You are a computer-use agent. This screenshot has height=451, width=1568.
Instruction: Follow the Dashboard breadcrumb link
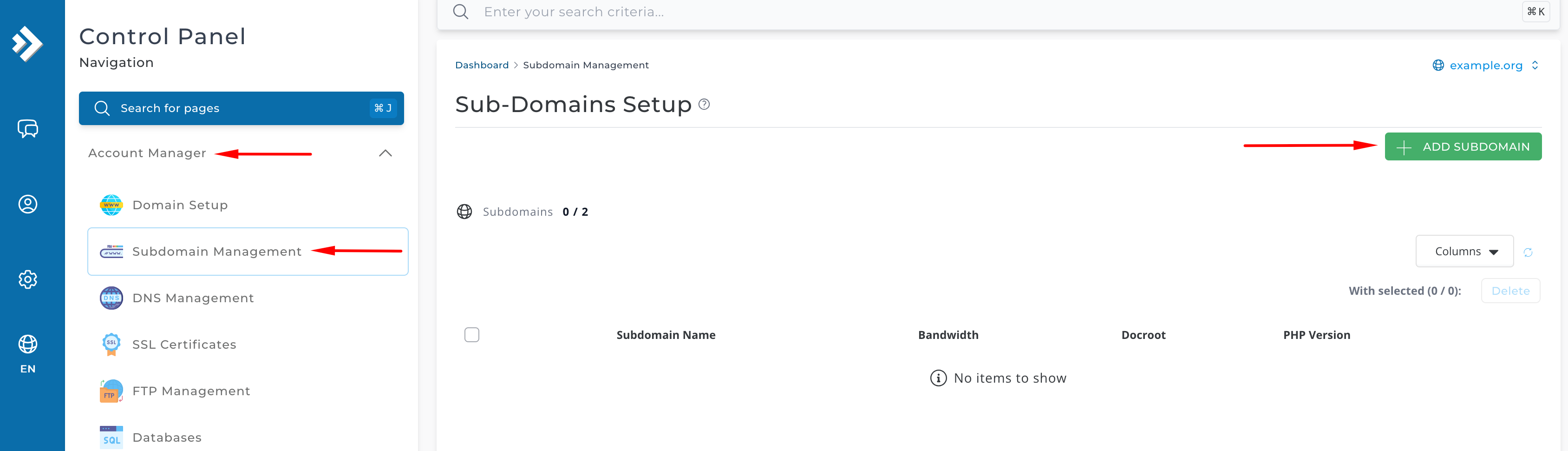pyautogui.click(x=482, y=65)
